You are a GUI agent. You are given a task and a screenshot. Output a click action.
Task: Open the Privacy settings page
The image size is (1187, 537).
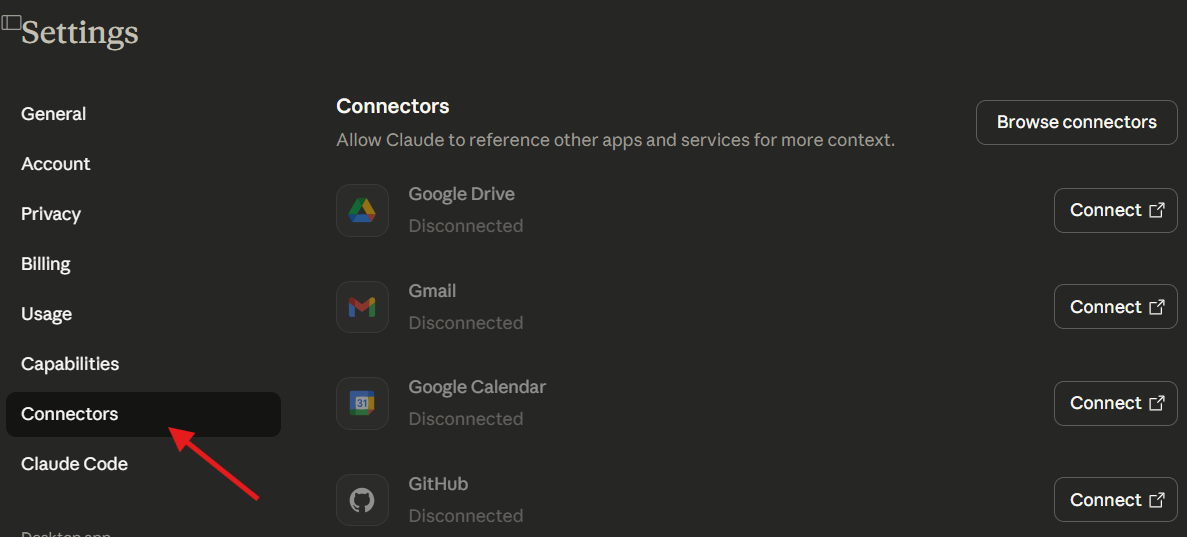pos(51,214)
